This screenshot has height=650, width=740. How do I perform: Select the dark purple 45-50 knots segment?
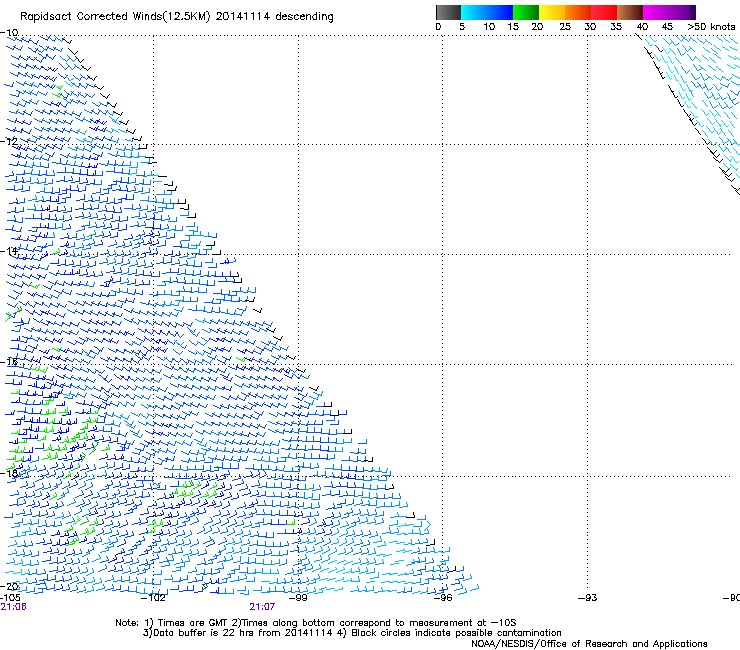(682, 12)
